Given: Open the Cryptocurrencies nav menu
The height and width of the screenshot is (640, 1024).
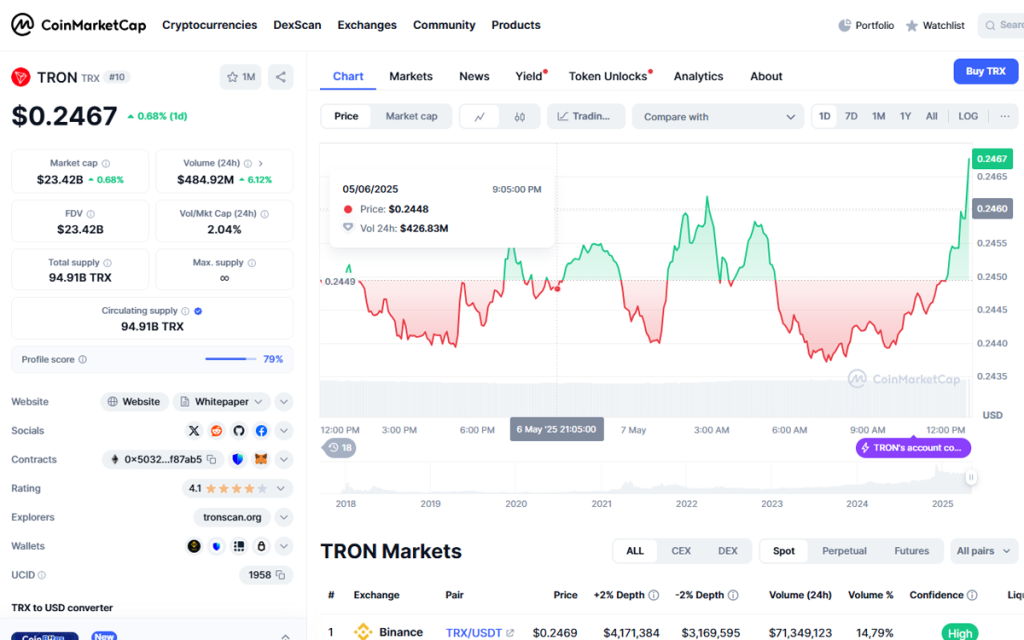Looking at the screenshot, I should 210,25.
